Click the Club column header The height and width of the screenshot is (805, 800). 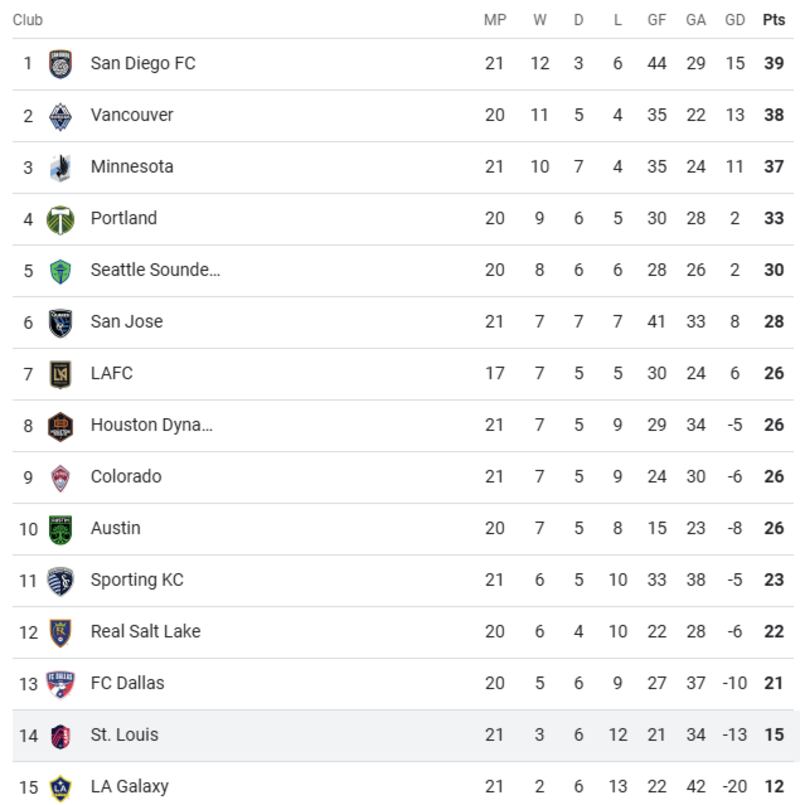[x=28, y=20]
